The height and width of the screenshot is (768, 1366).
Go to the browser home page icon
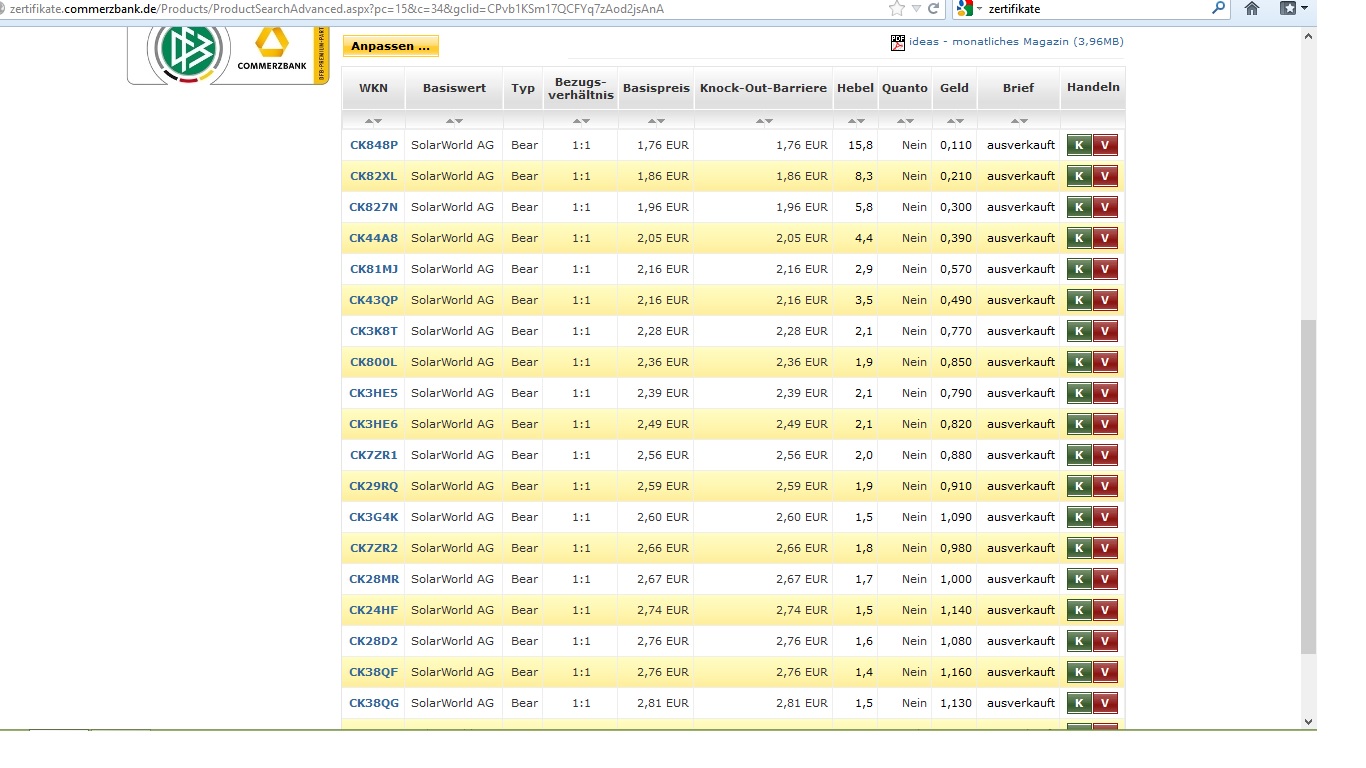coord(1251,9)
